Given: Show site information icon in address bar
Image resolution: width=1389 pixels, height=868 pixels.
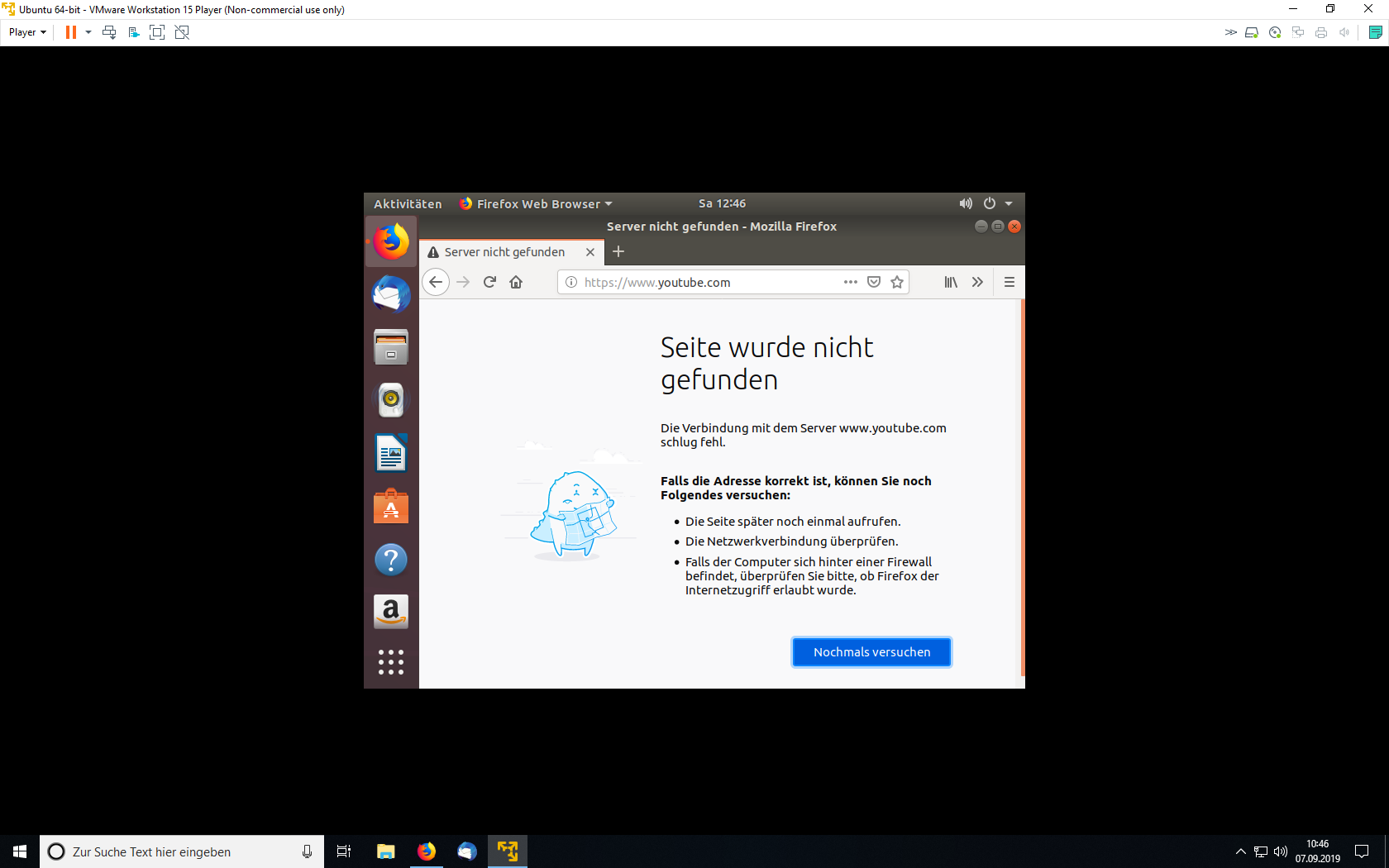Looking at the screenshot, I should (571, 282).
